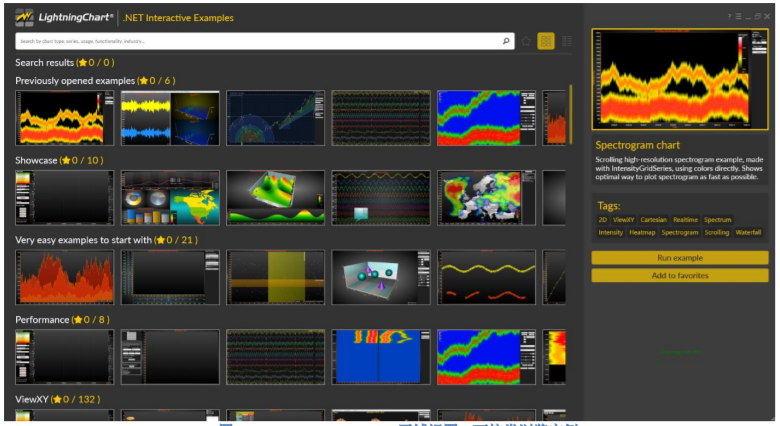Select Europe heatmap map in Showcase
Screen dimensions: 780x426
coord(487,198)
